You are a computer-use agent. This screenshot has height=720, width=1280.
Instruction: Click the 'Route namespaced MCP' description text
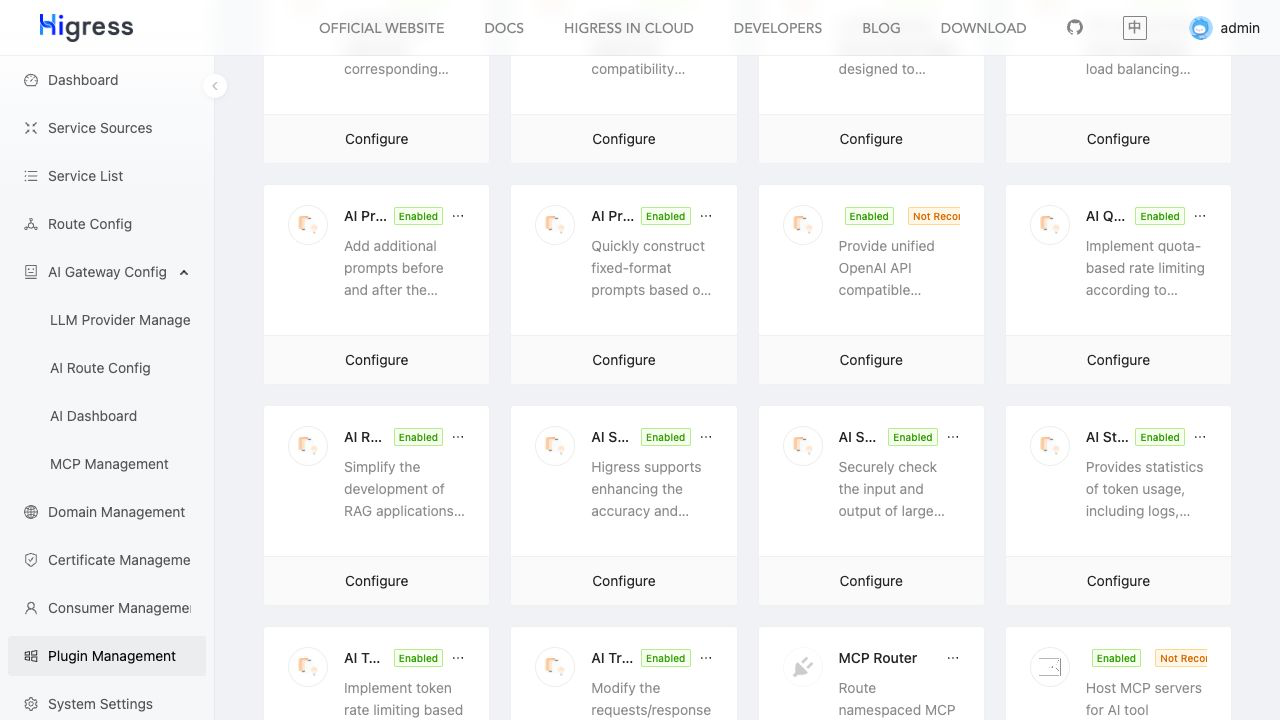[x=897, y=699]
